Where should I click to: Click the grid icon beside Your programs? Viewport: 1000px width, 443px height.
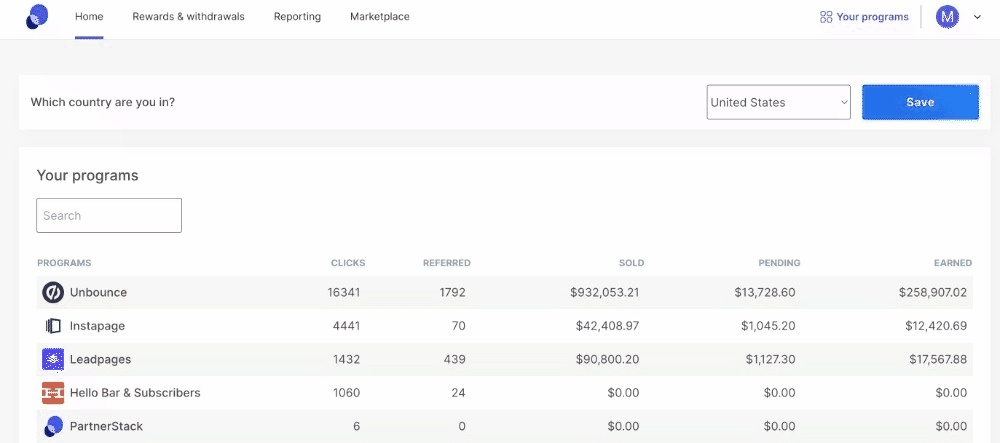tap(826, 17)
